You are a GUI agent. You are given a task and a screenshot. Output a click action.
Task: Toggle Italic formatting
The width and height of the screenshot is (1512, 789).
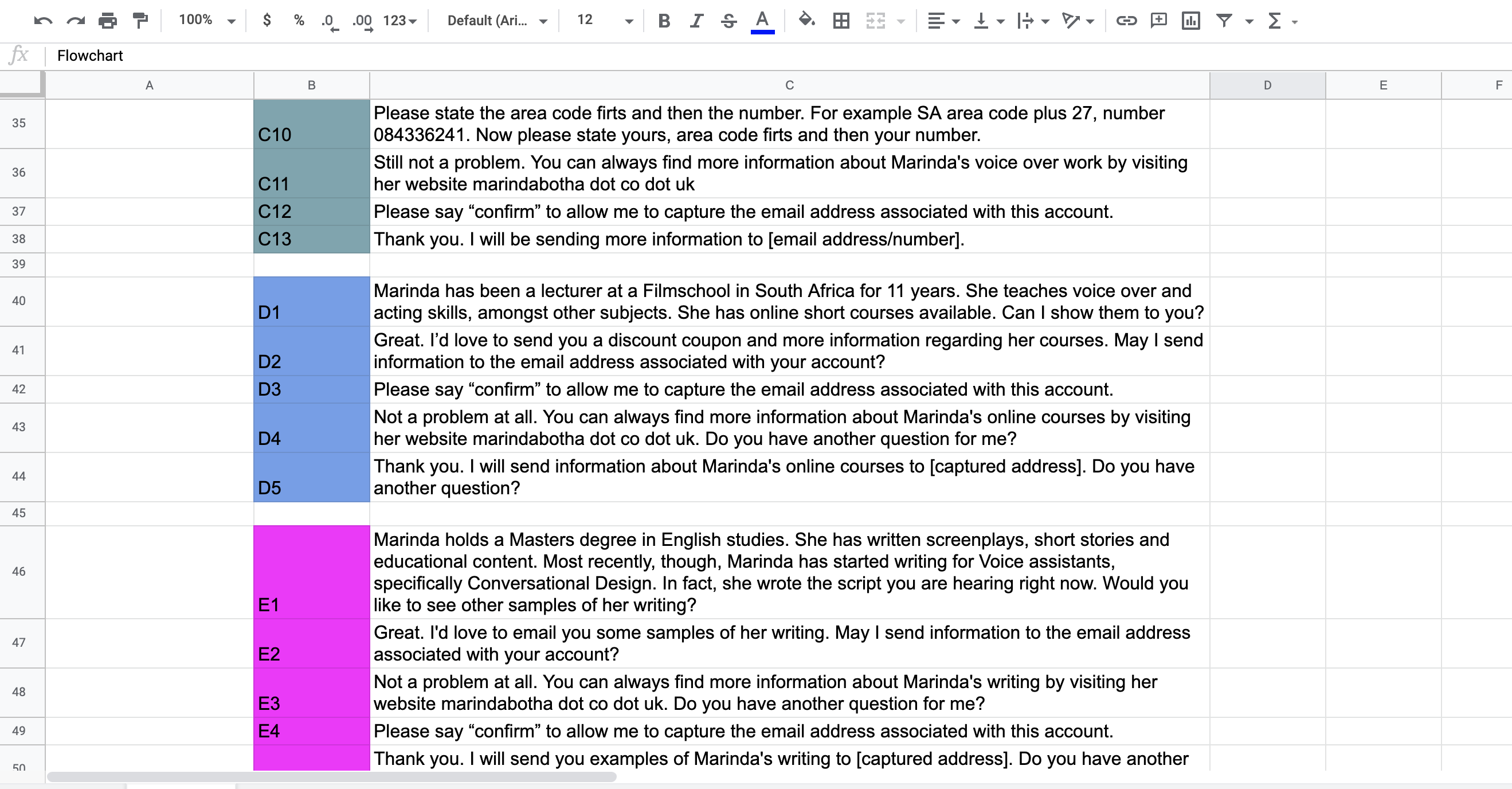[696, 21]
